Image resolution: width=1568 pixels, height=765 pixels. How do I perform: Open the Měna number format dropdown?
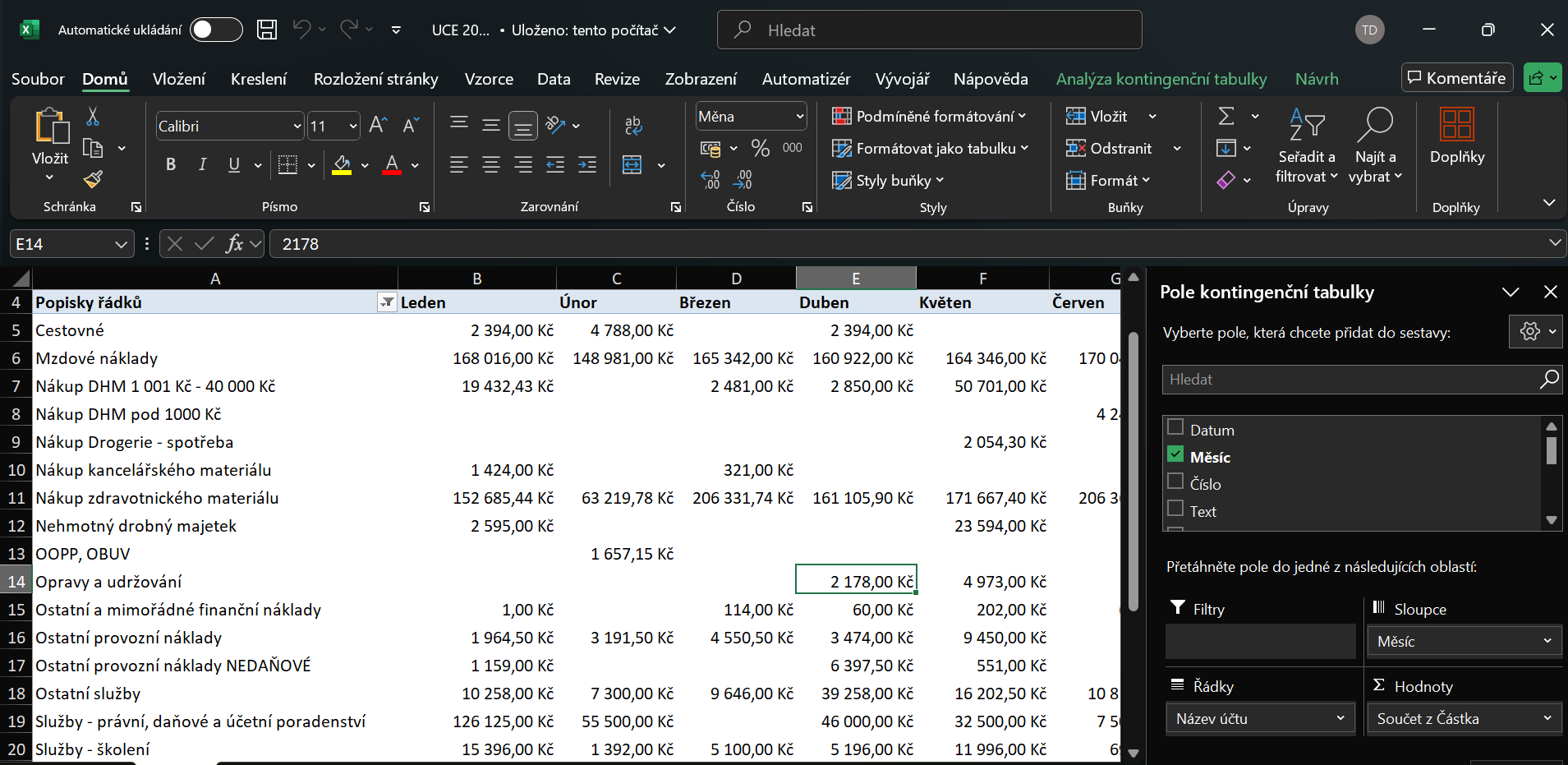point(799,117)
